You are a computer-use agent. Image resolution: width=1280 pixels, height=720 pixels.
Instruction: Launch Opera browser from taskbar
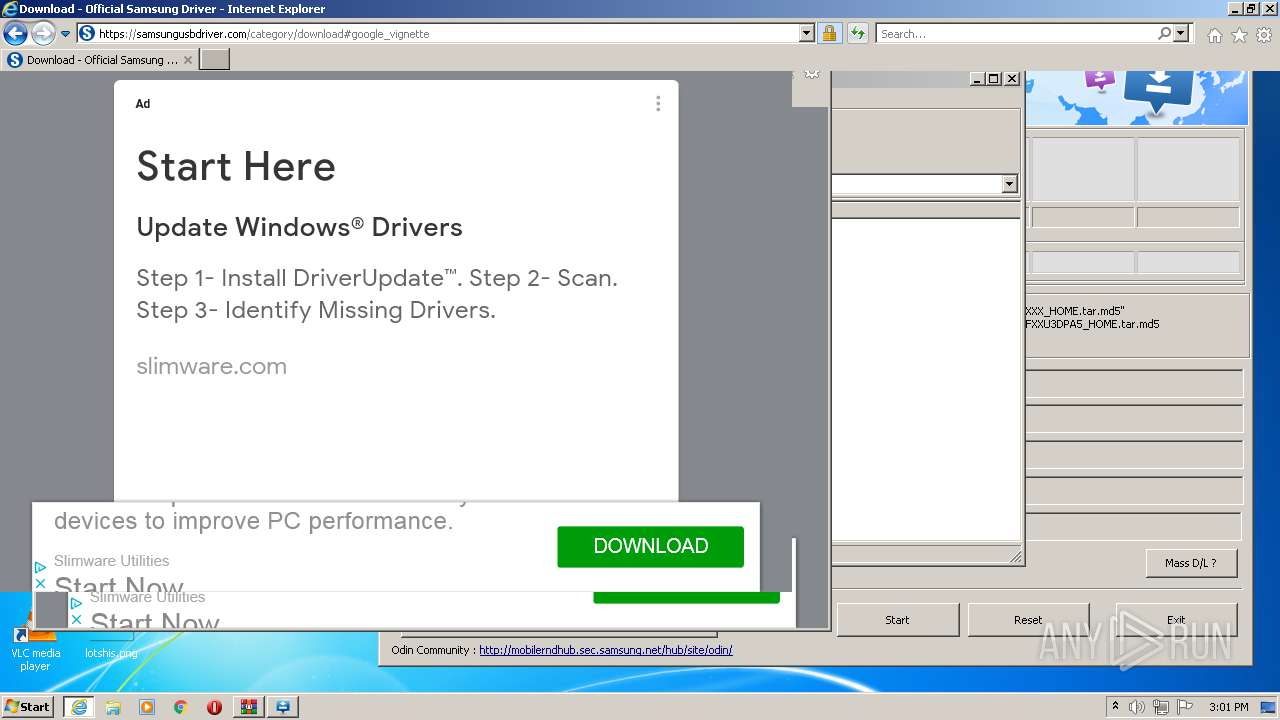214,707
